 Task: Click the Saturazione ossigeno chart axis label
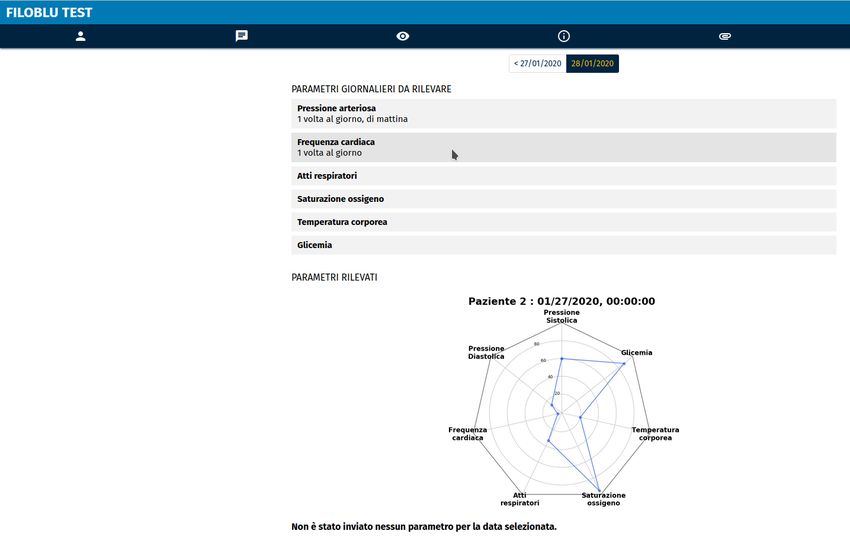[x=603, y=499]
